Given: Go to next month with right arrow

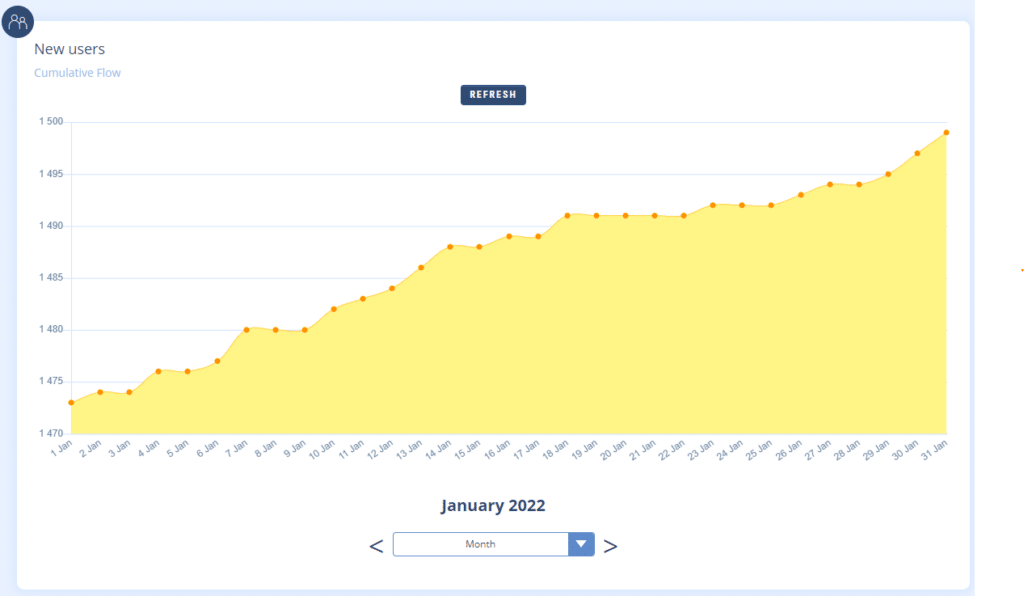Looking at the screenshot, I should (610, 546).
